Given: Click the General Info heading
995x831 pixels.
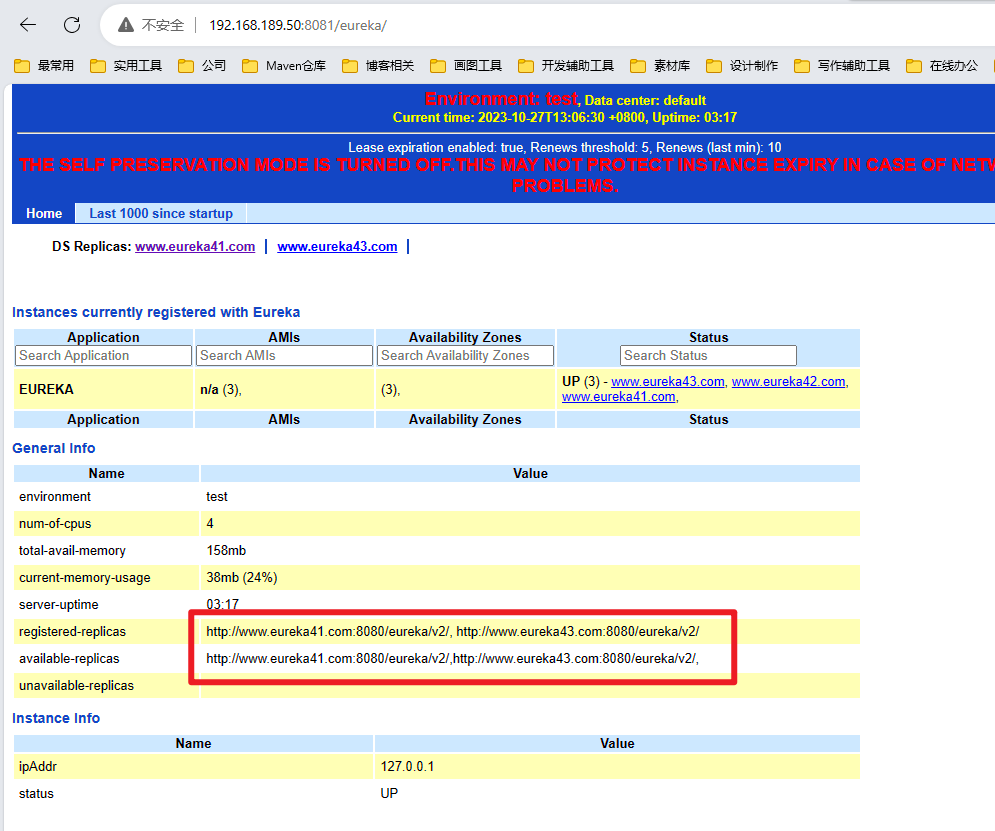Looking at the screenshot, I should [x=54, y=448].
